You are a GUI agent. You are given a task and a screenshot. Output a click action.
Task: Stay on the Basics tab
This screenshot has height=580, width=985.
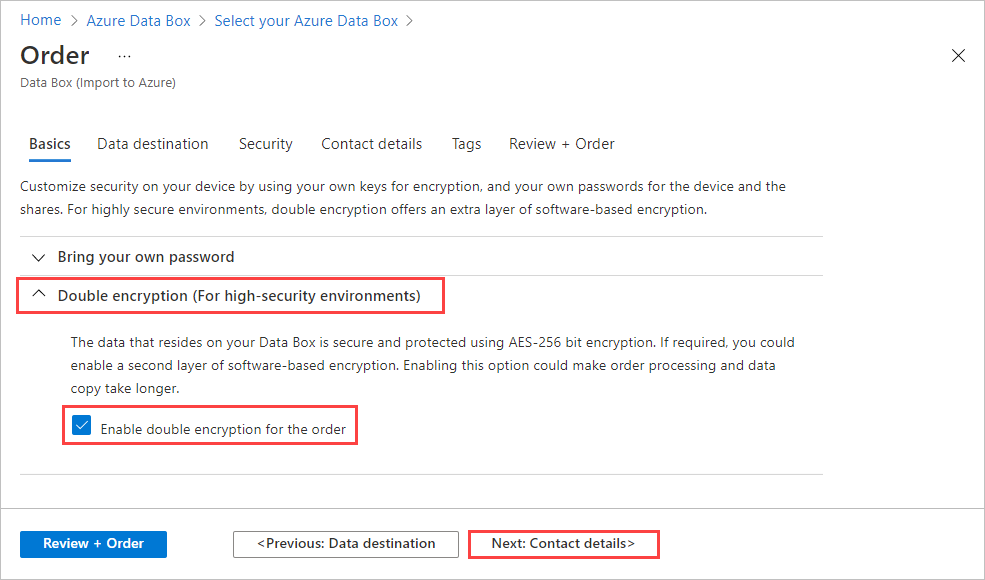49,143
